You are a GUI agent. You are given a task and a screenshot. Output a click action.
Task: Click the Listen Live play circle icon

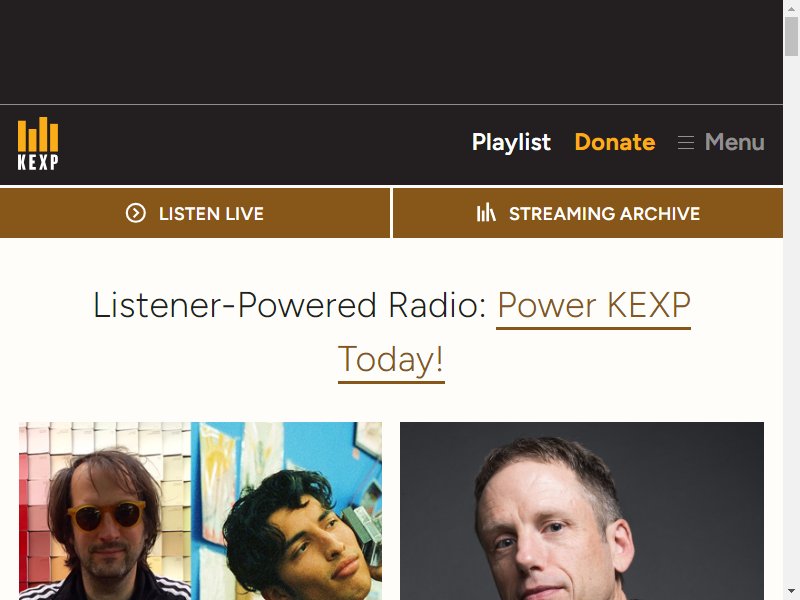[136, 213]
